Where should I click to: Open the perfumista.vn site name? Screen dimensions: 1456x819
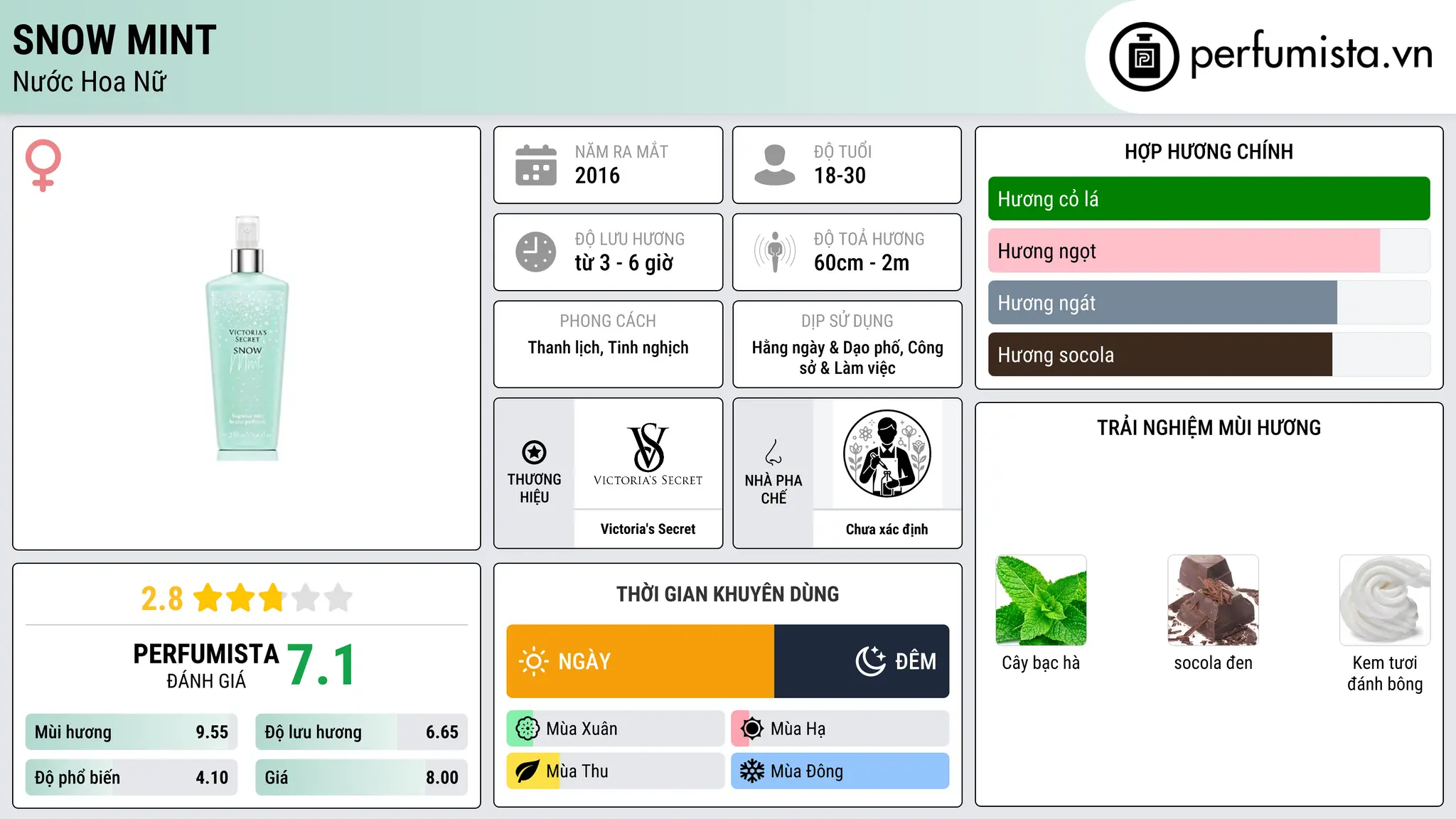tap(1312, 54)
